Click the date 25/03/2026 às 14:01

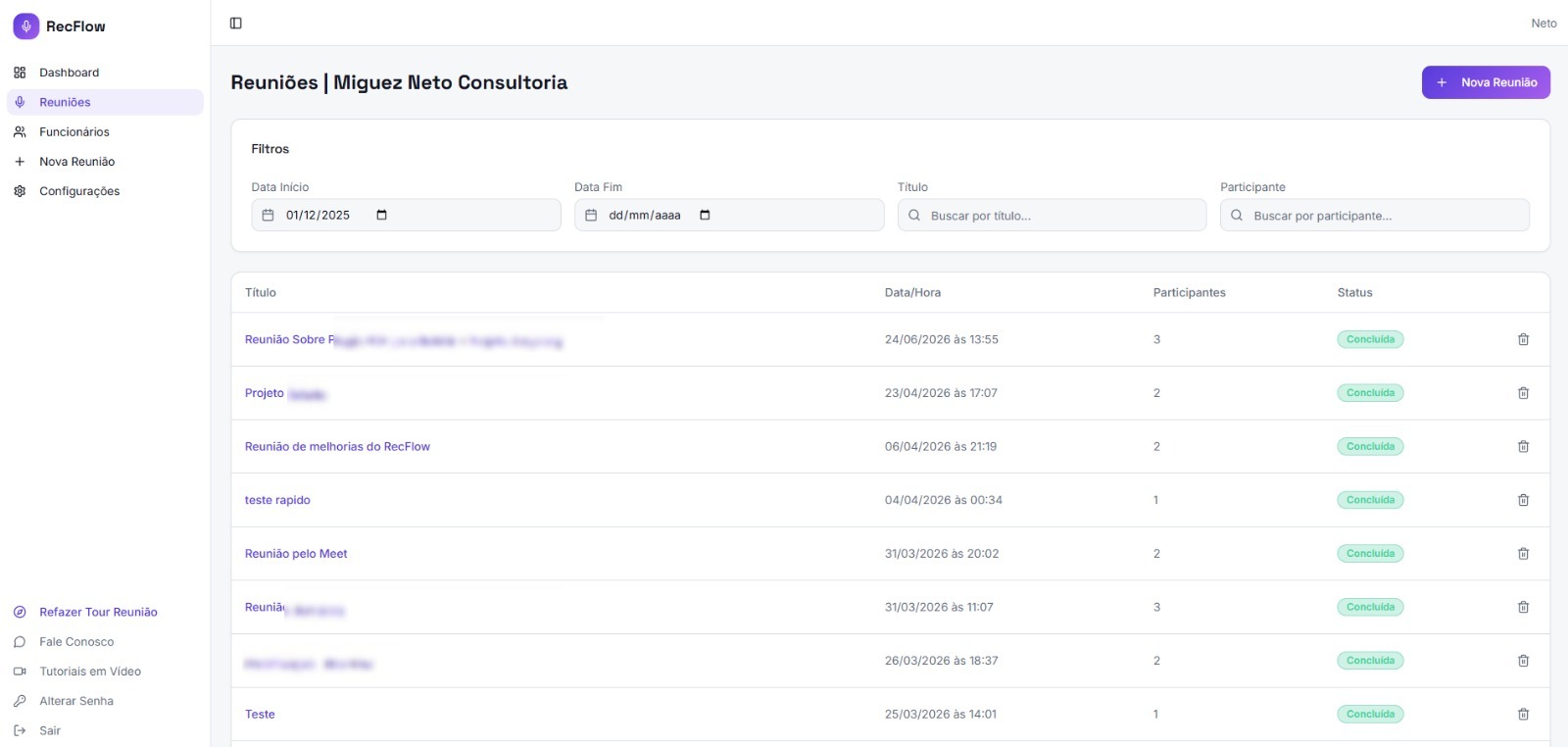click(x=941, y=715)
